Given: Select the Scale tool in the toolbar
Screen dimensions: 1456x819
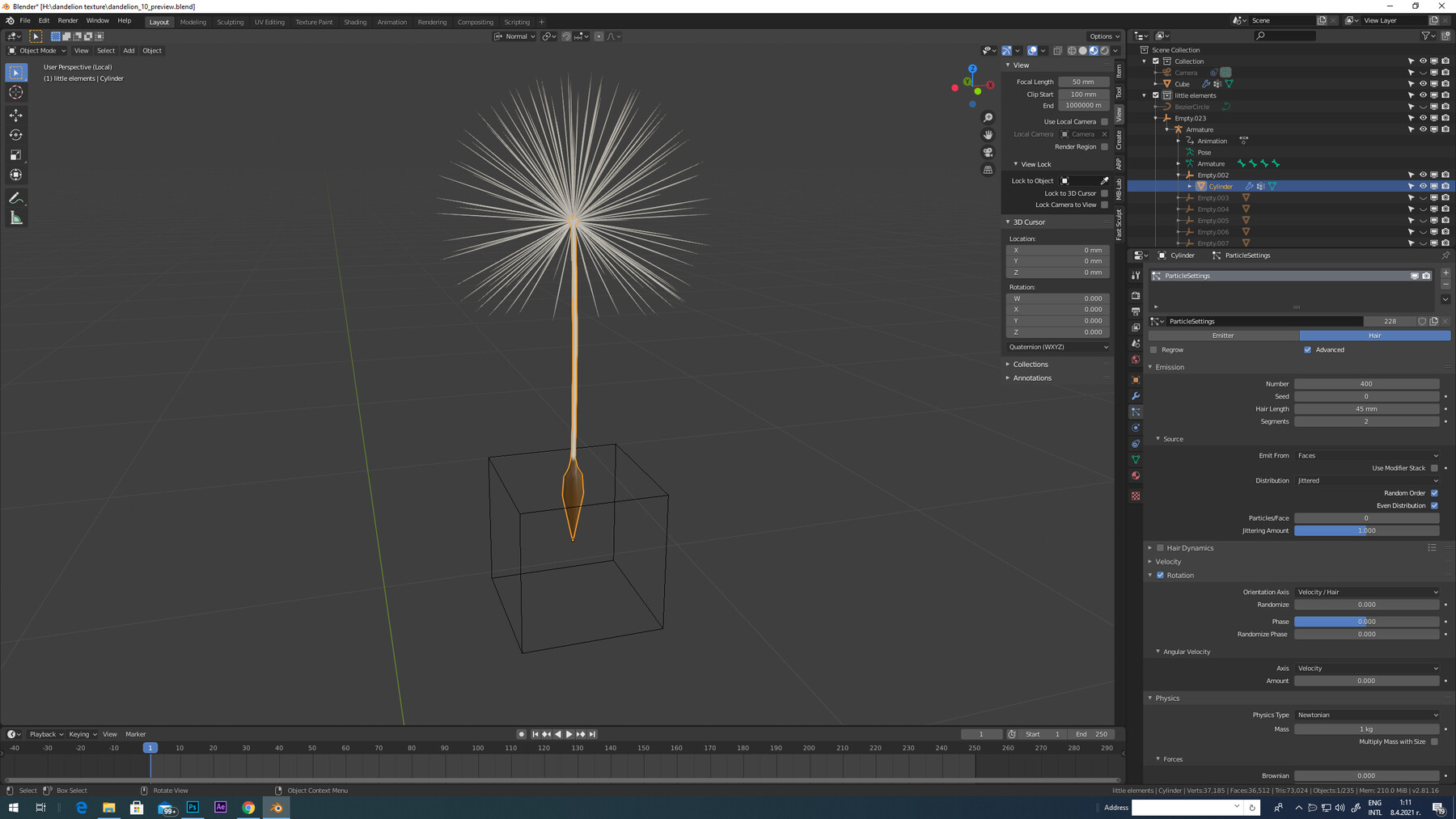Looking at the screenshot, I should pyautogui.click(x=16, y=155).
